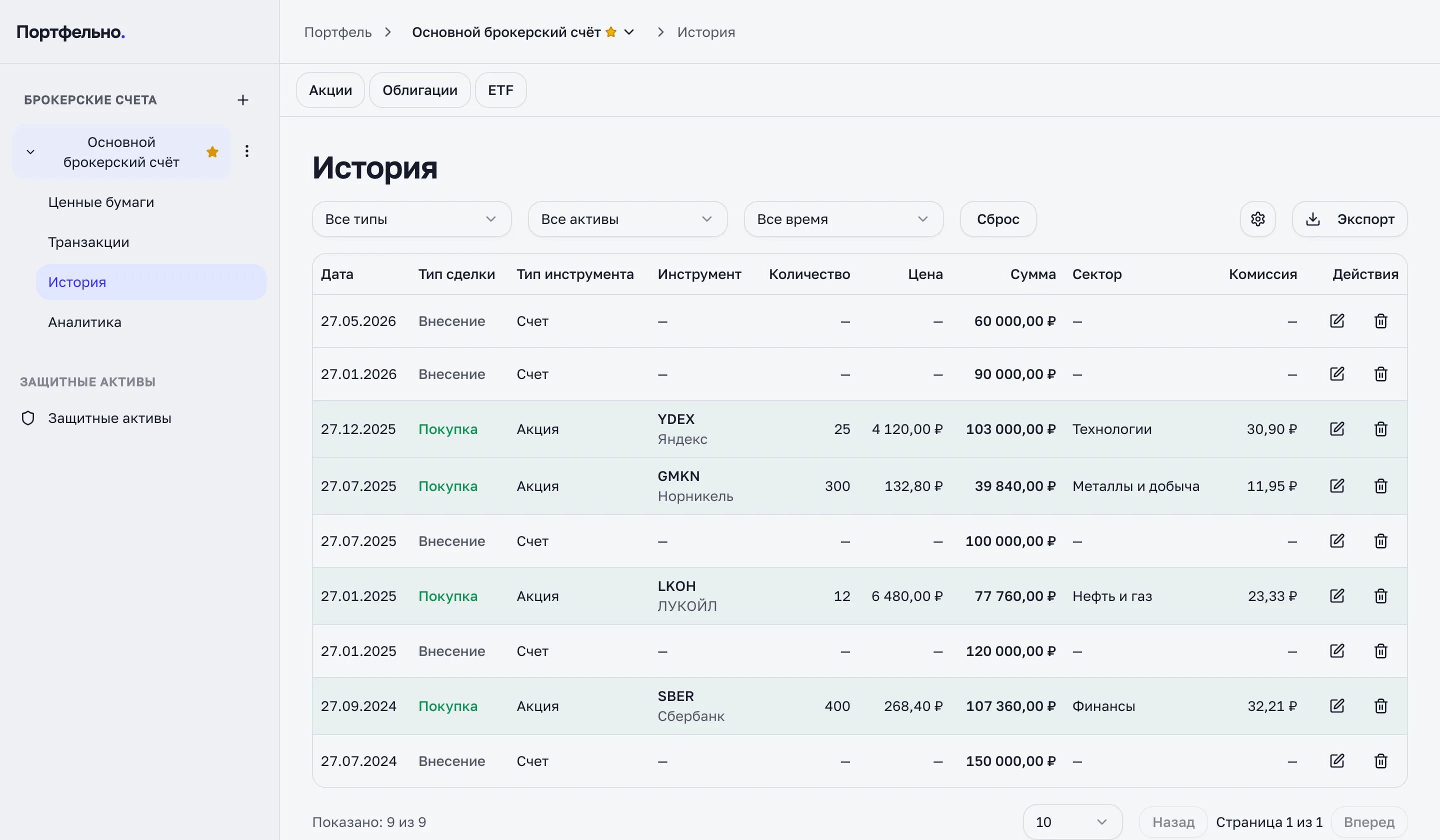Open the Все типы filter dropdown
1440x840 pixels.
point(411,219)
